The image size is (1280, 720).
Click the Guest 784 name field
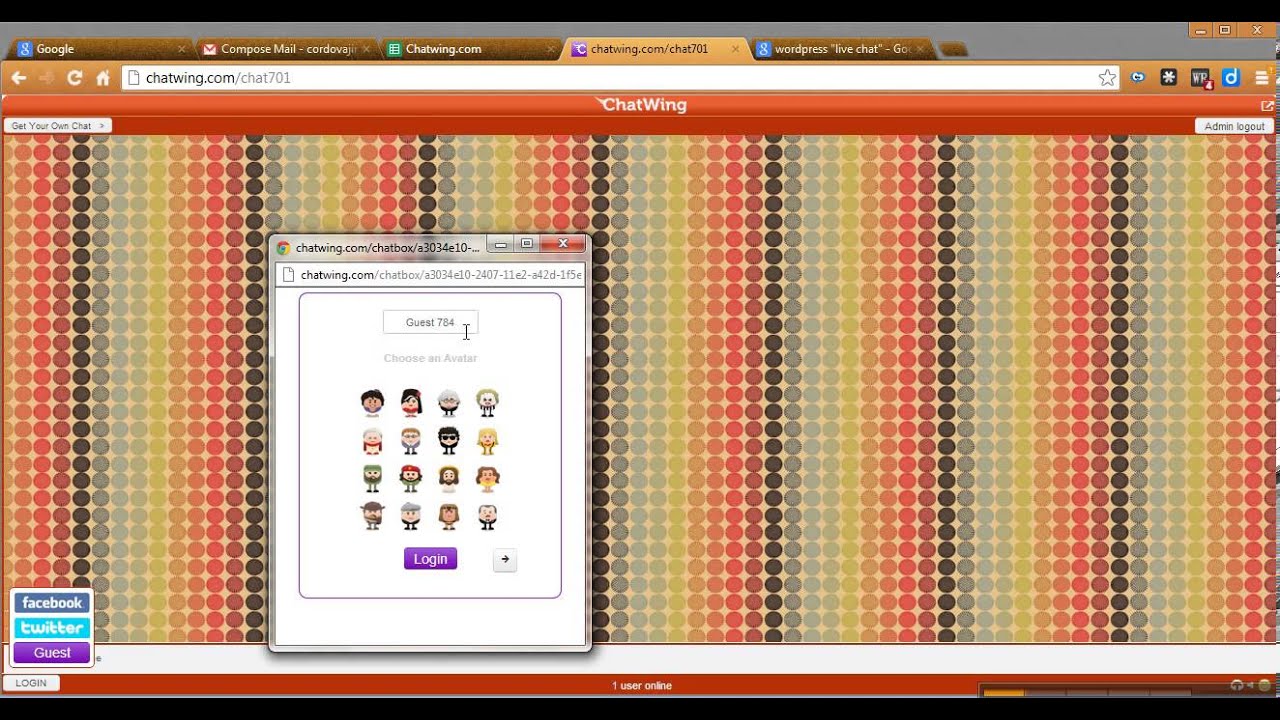(430, 322)
